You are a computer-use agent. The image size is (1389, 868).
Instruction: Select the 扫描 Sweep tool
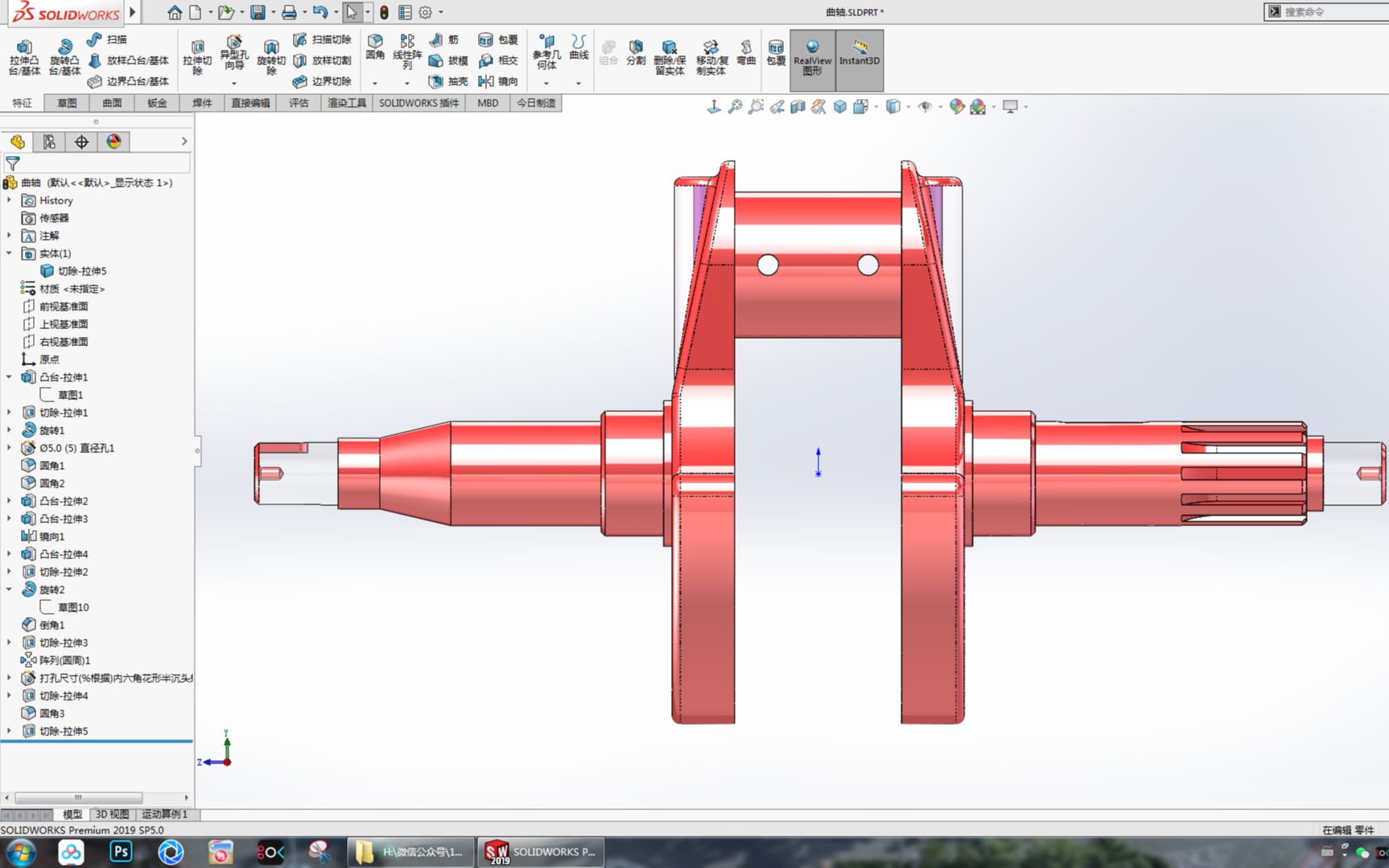pyautogui.click(x=108, y=38)
